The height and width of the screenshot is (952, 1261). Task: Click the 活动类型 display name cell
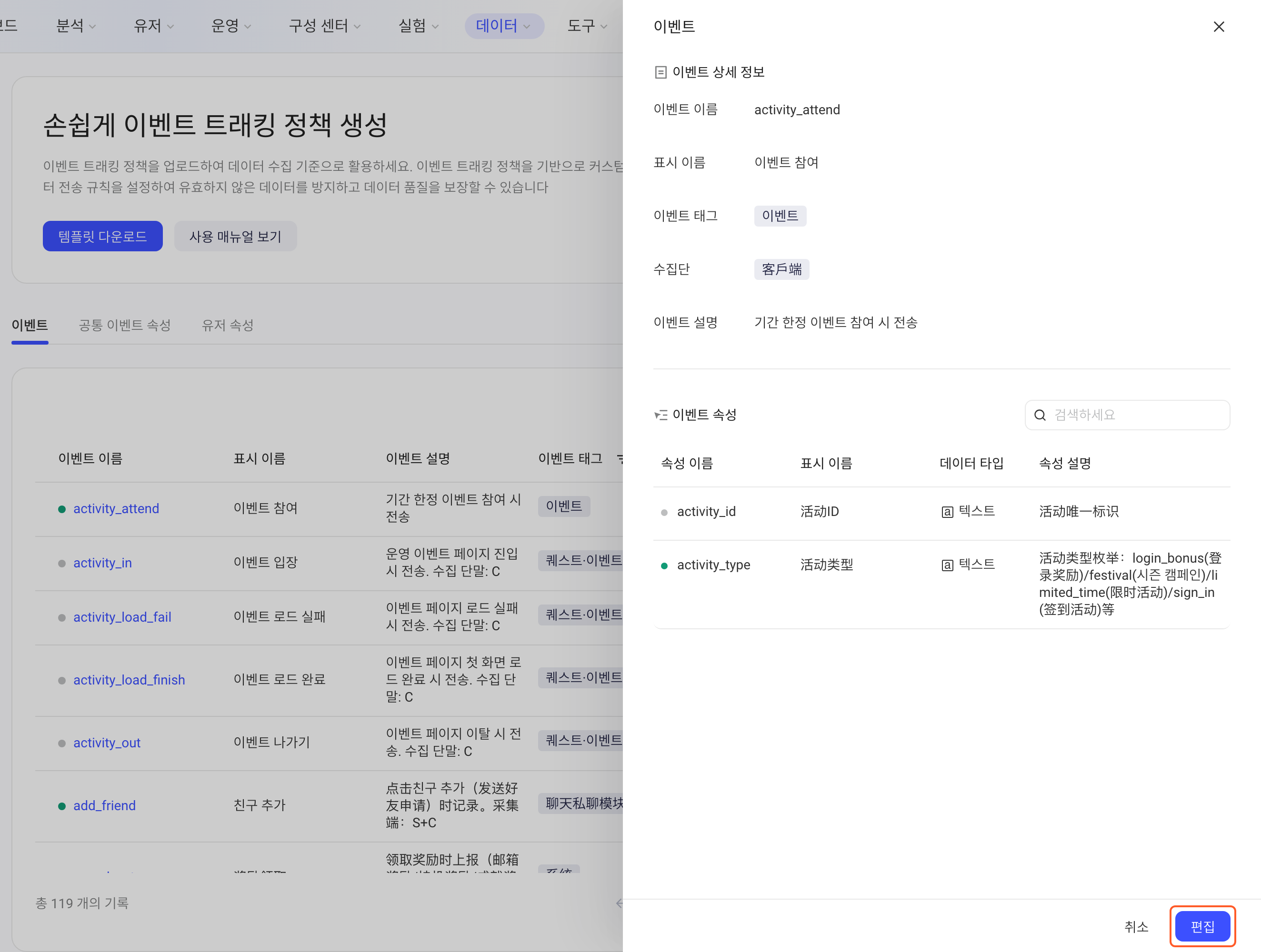827,565
